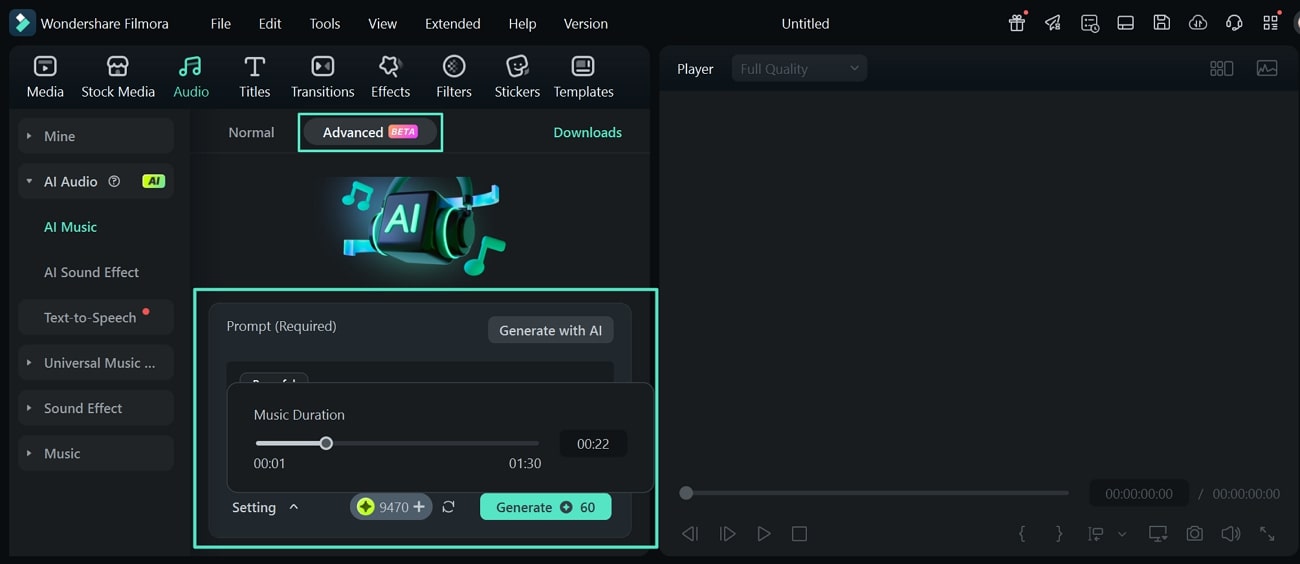The height and width of the screenshot is (564, 1300).
Task: Click the apps grid icon in title bar
Action: [1270, 23]
